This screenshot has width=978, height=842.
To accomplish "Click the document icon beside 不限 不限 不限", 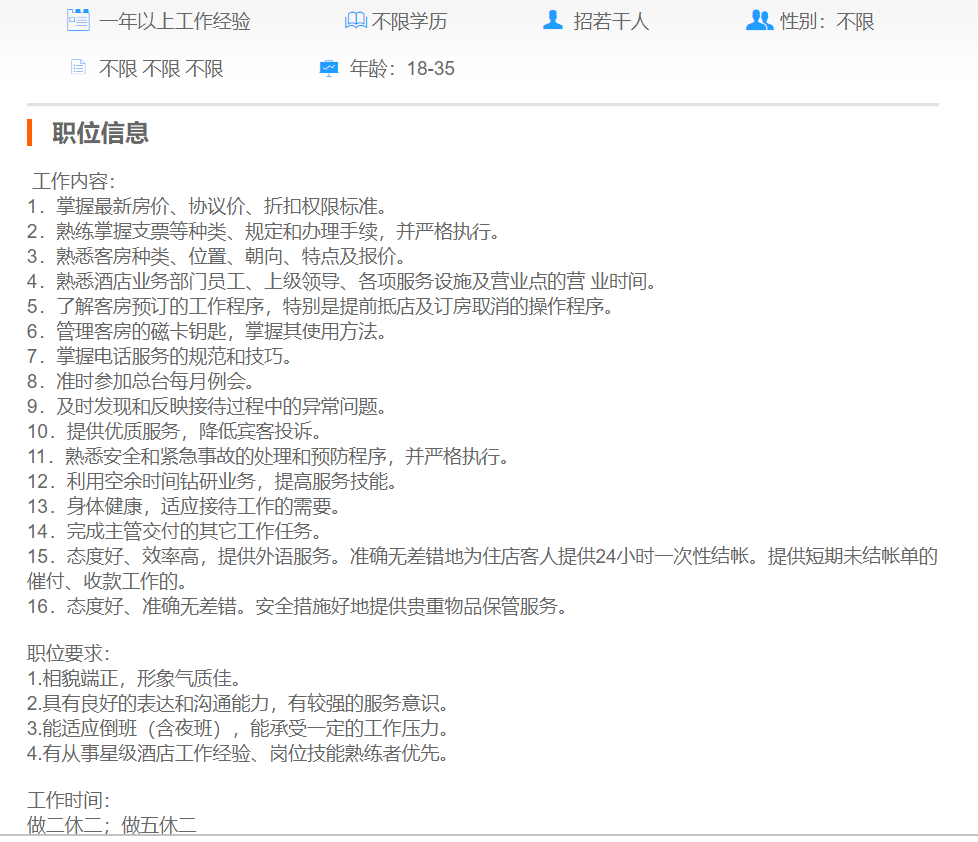I will tap(78, 68).
